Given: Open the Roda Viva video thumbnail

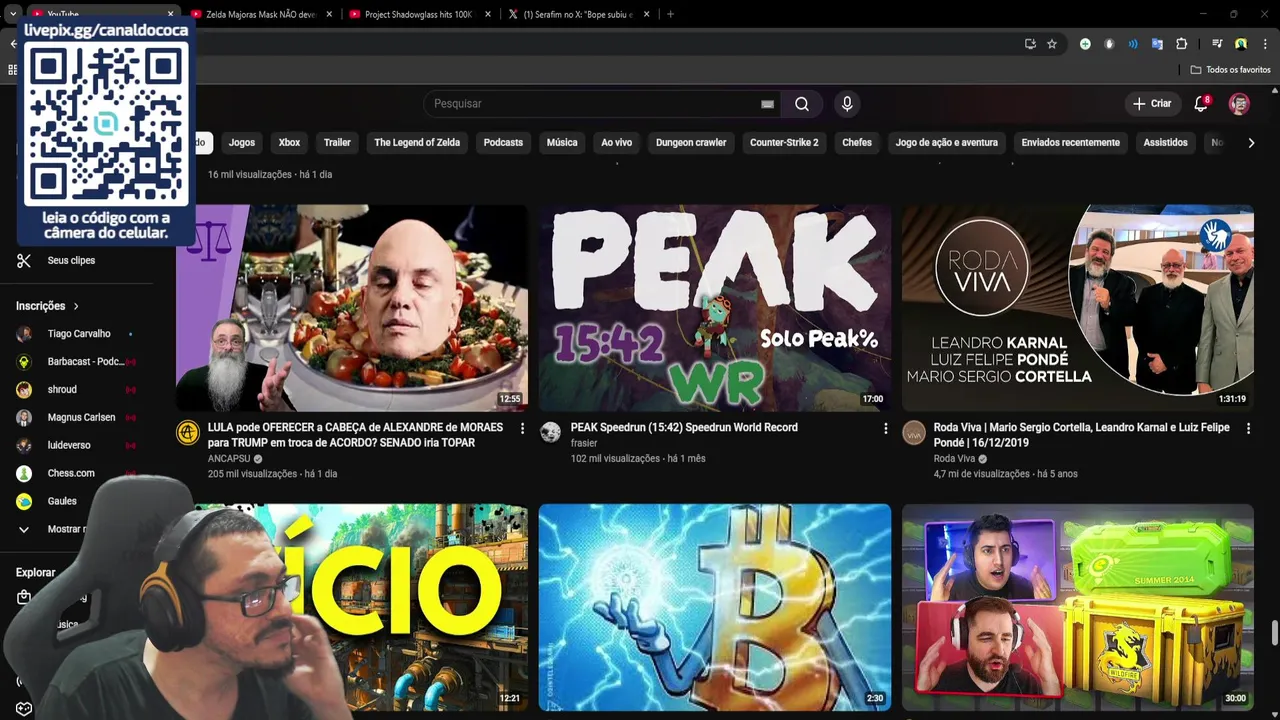Looking at the screenshot, I should (1078, 308).
